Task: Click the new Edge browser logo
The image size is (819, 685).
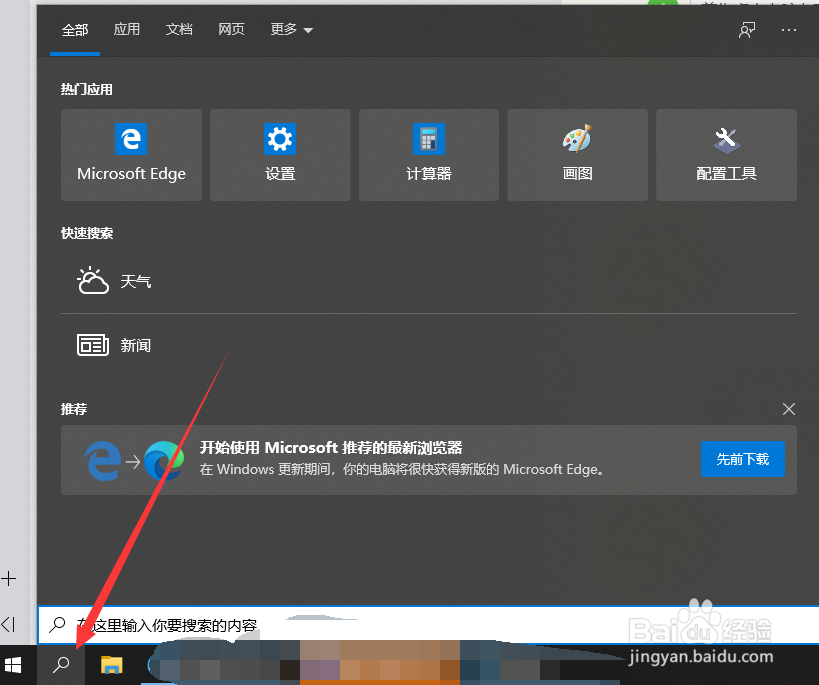Action: click(x=163, y=460)
